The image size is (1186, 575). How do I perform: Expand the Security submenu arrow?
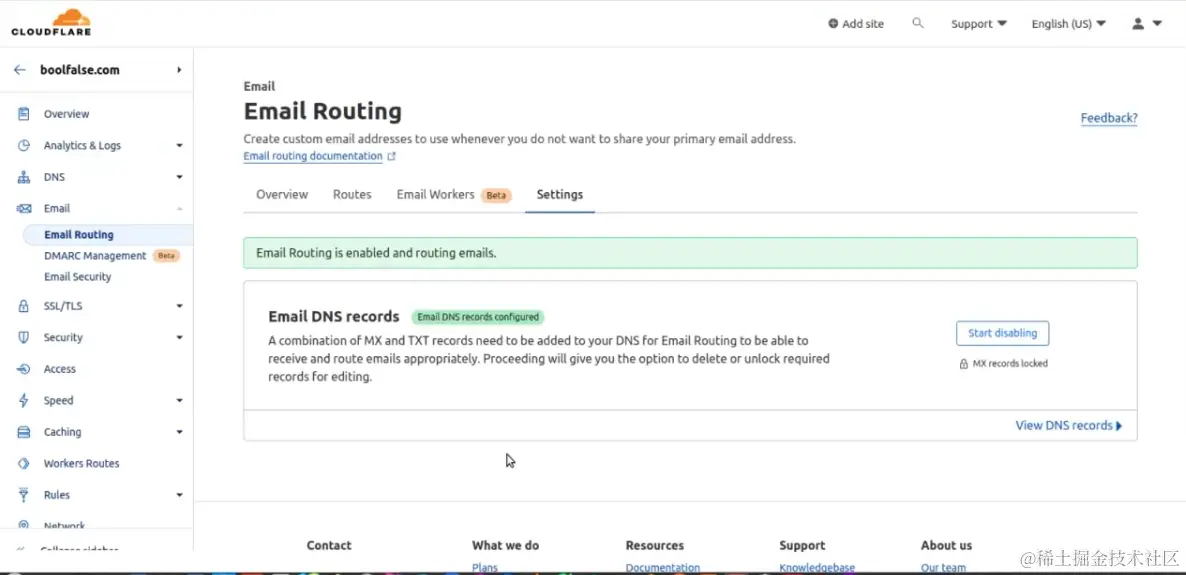pyautogui.click(x=179, y=337)
